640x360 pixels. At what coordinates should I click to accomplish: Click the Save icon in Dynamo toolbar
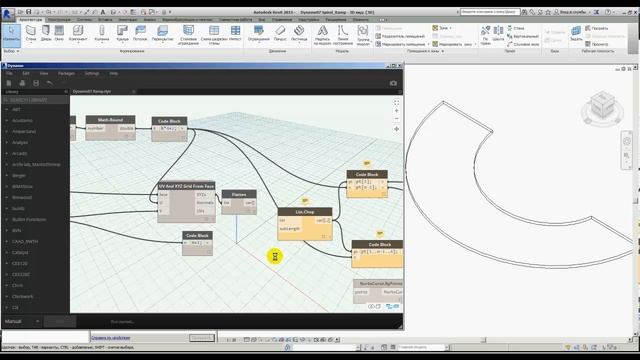coord(36,83)
